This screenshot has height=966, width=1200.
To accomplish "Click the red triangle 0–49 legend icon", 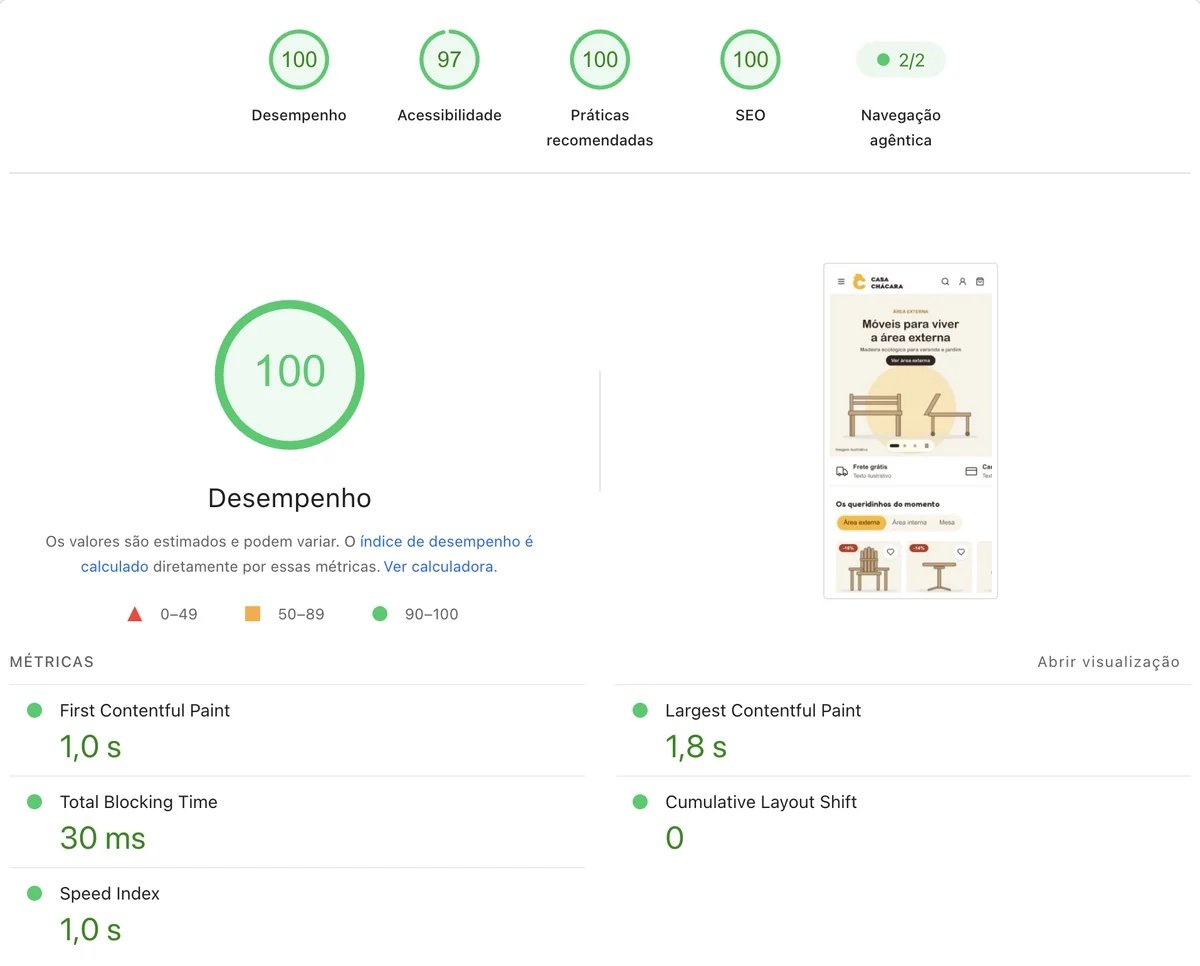I will tap(135, 614).
